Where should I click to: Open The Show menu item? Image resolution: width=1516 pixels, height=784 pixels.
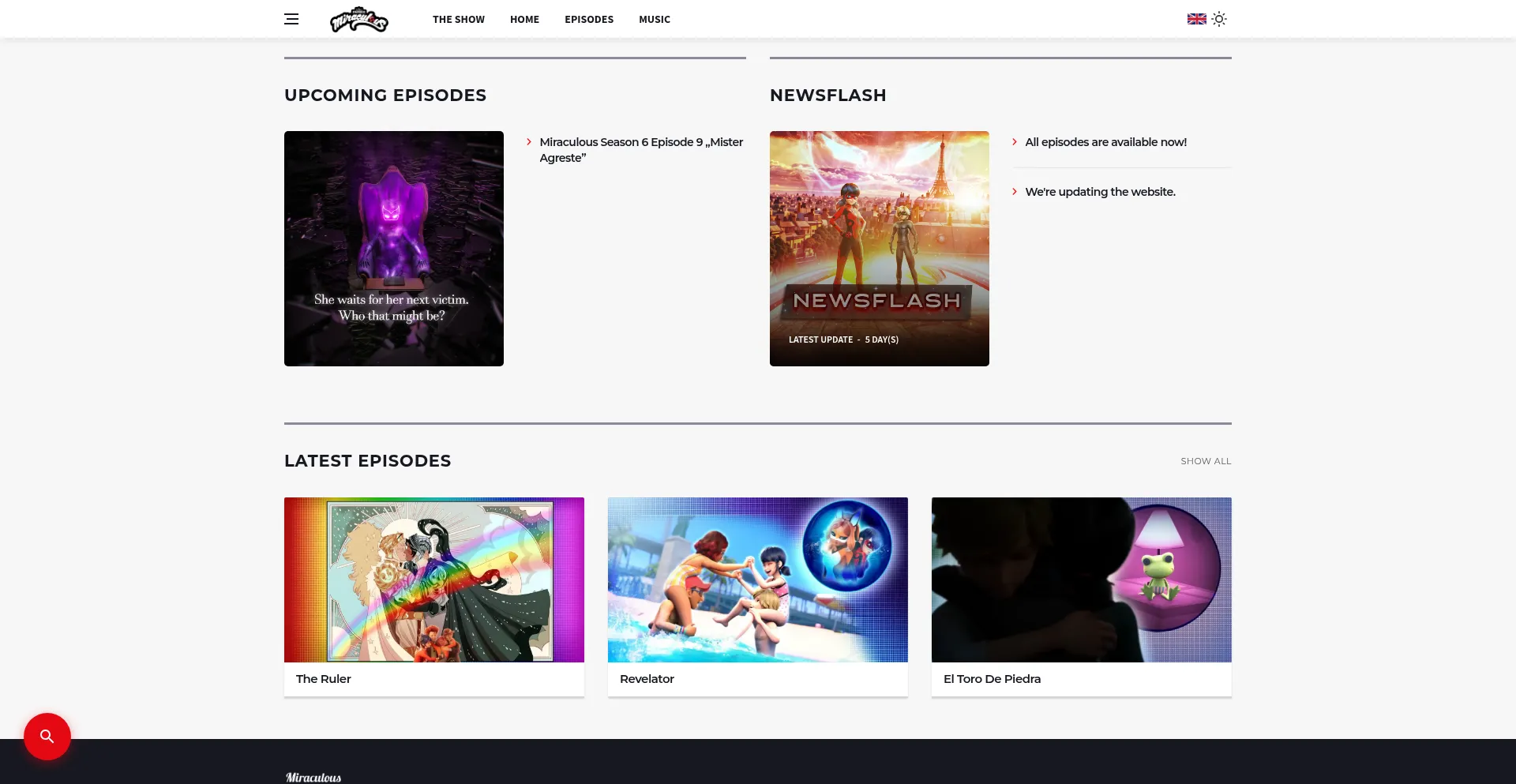click(x=458, y=20)
